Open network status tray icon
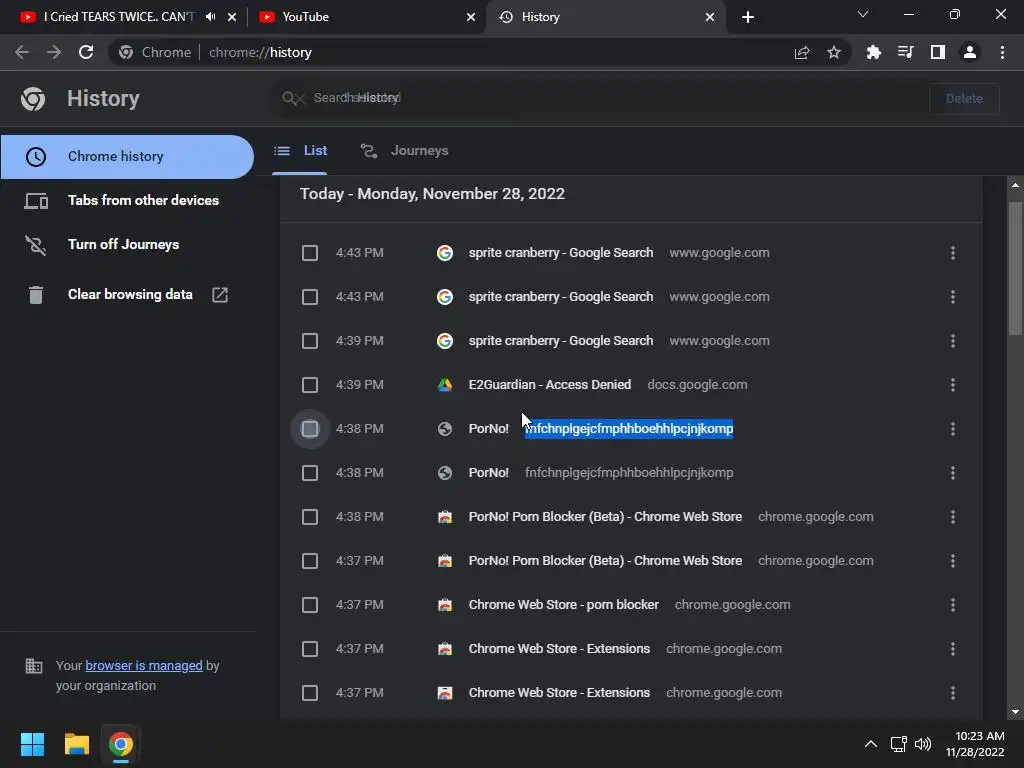 [x=898, y=744]
